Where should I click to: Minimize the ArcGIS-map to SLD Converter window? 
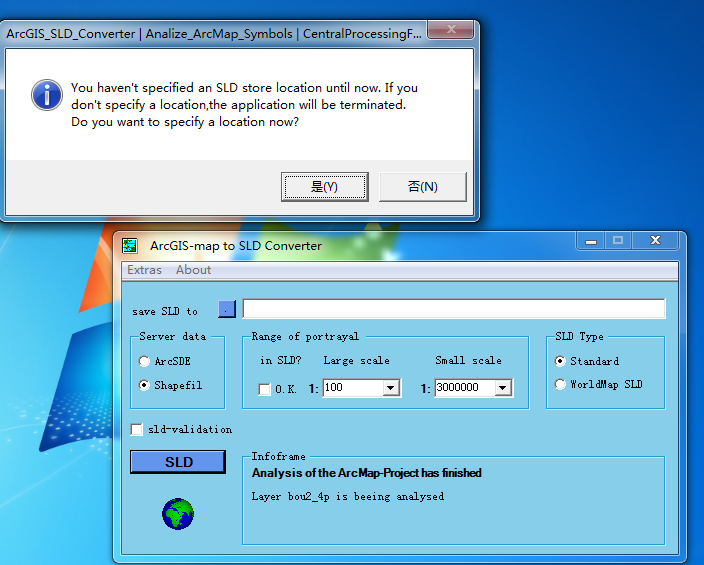point(591,241)
